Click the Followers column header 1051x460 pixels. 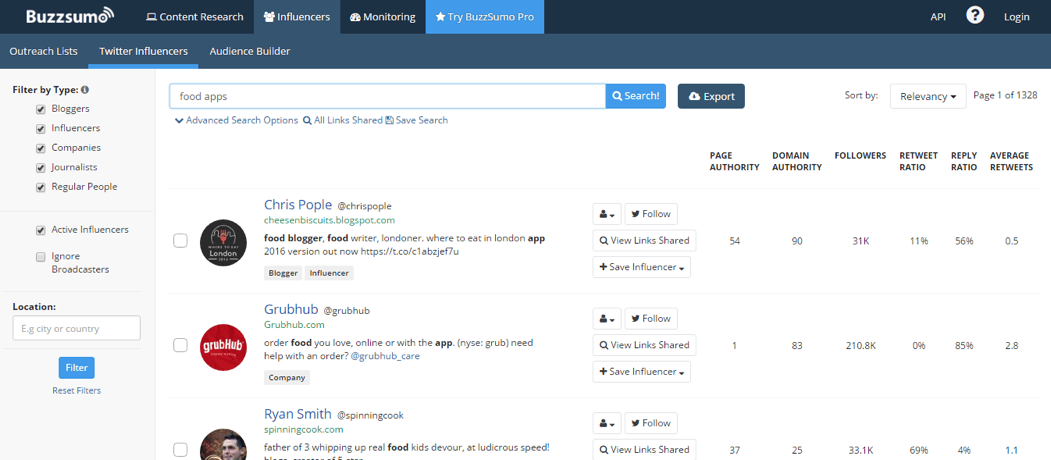860,156
